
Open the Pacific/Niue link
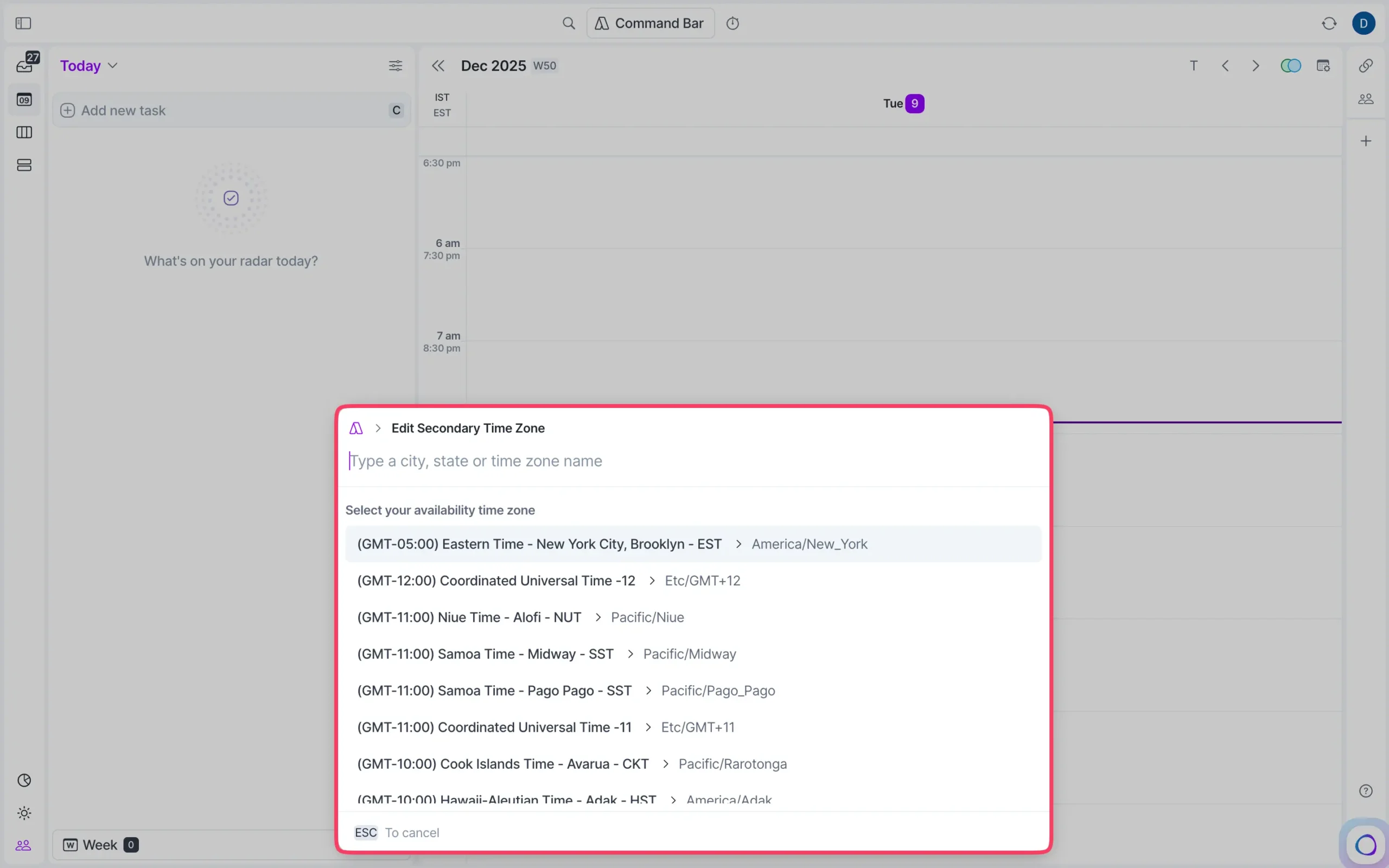[647, 617]
